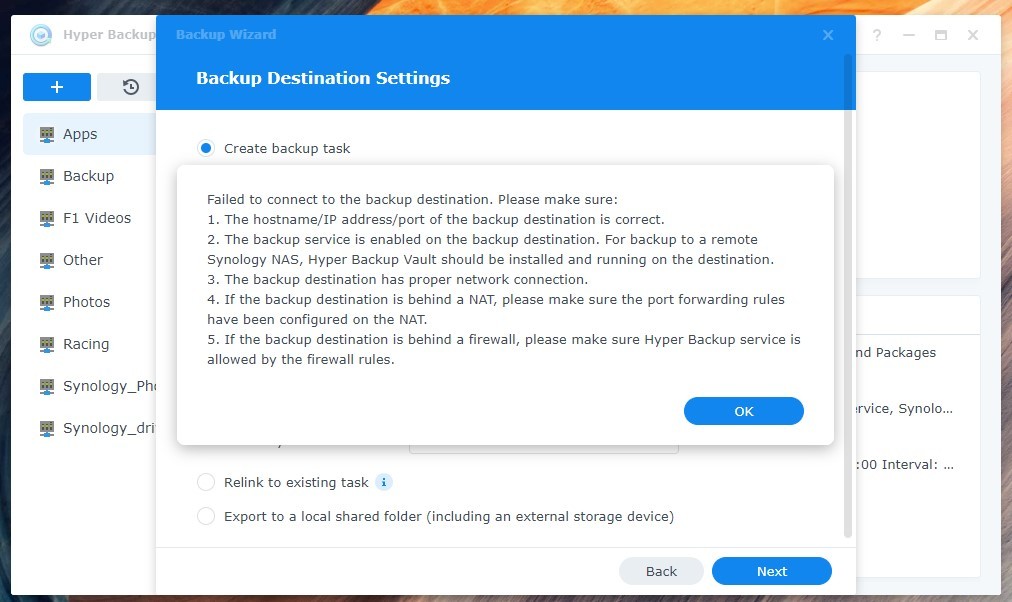
Task: Open the help question mark icon
Action: [x=877, y=35]
